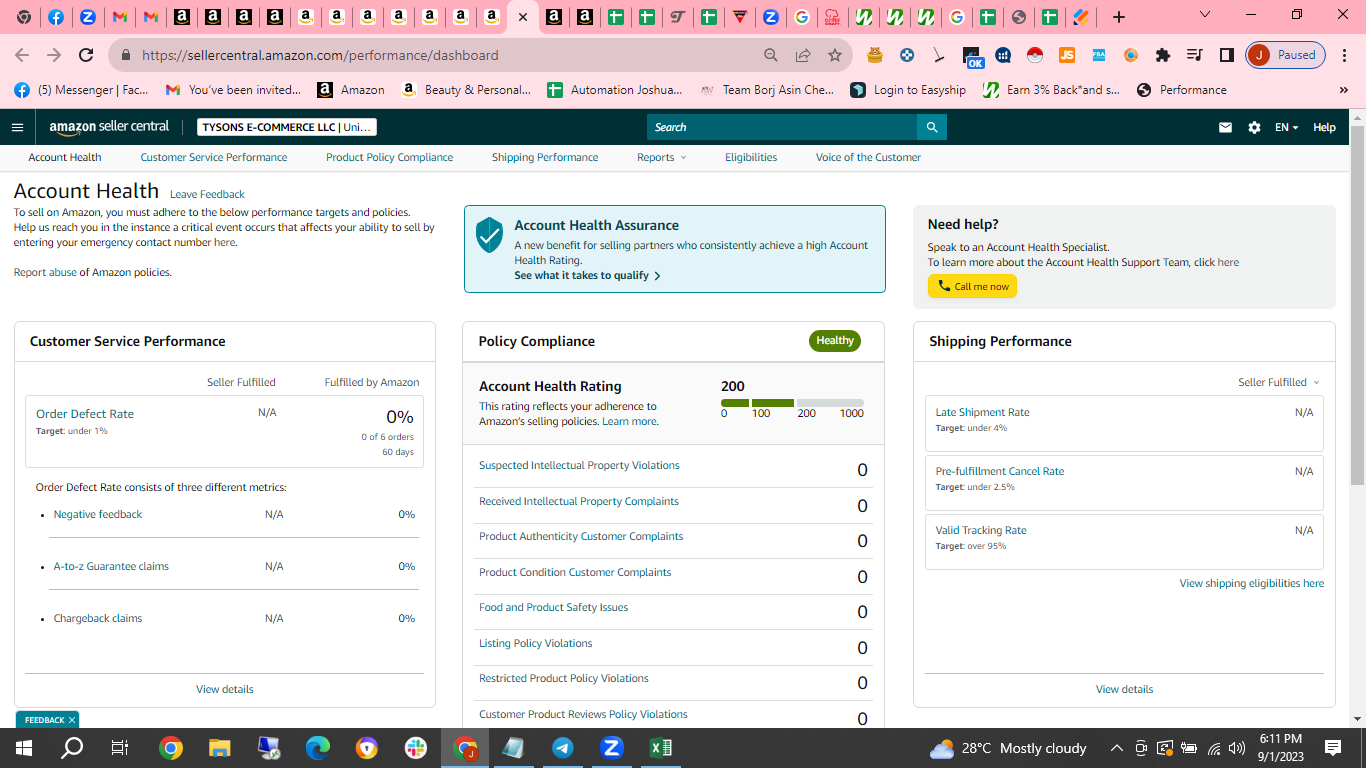Open the FBA extension icon

coord(1099,55)
